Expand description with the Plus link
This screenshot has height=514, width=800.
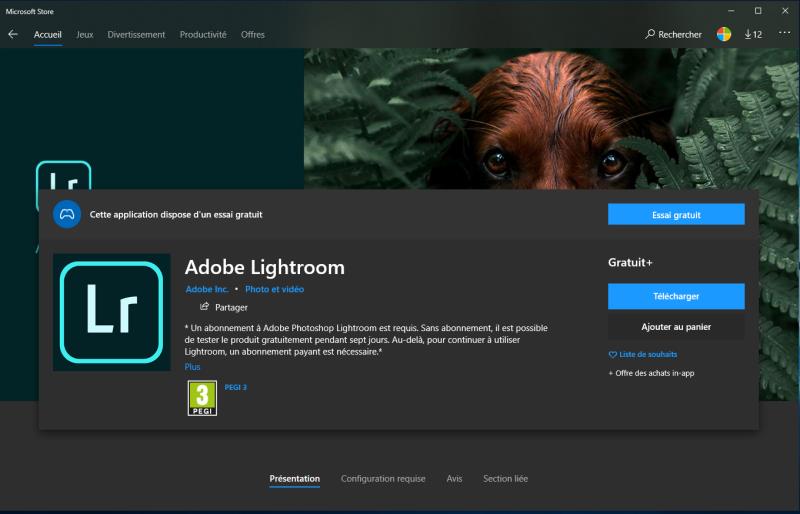pyautogui.click(x=192, y=366)
